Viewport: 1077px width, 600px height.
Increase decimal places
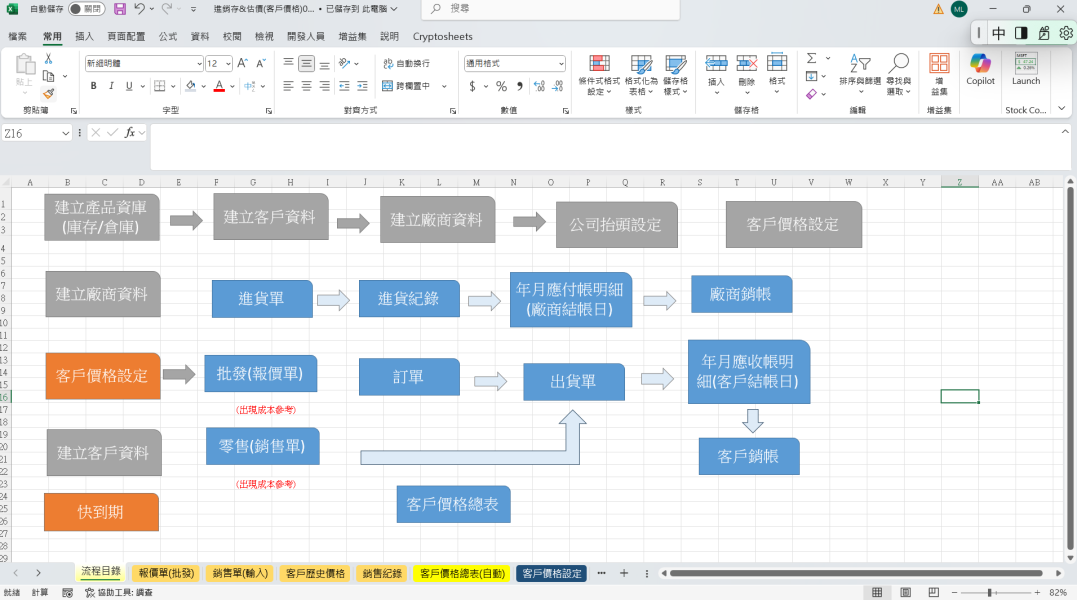click(539, 86)
